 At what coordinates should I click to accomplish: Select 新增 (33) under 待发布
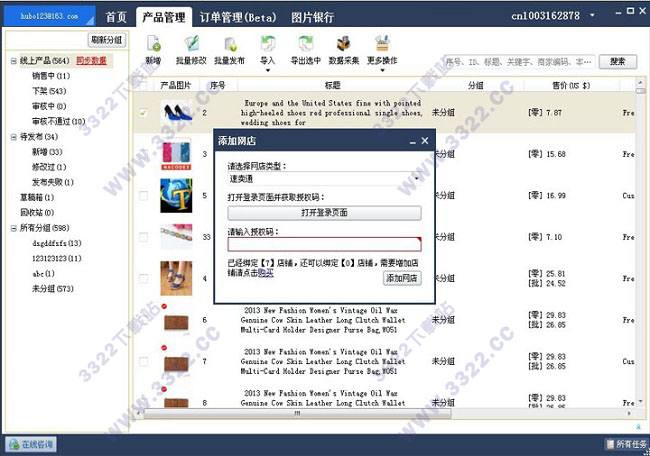(x=47, y=152)
